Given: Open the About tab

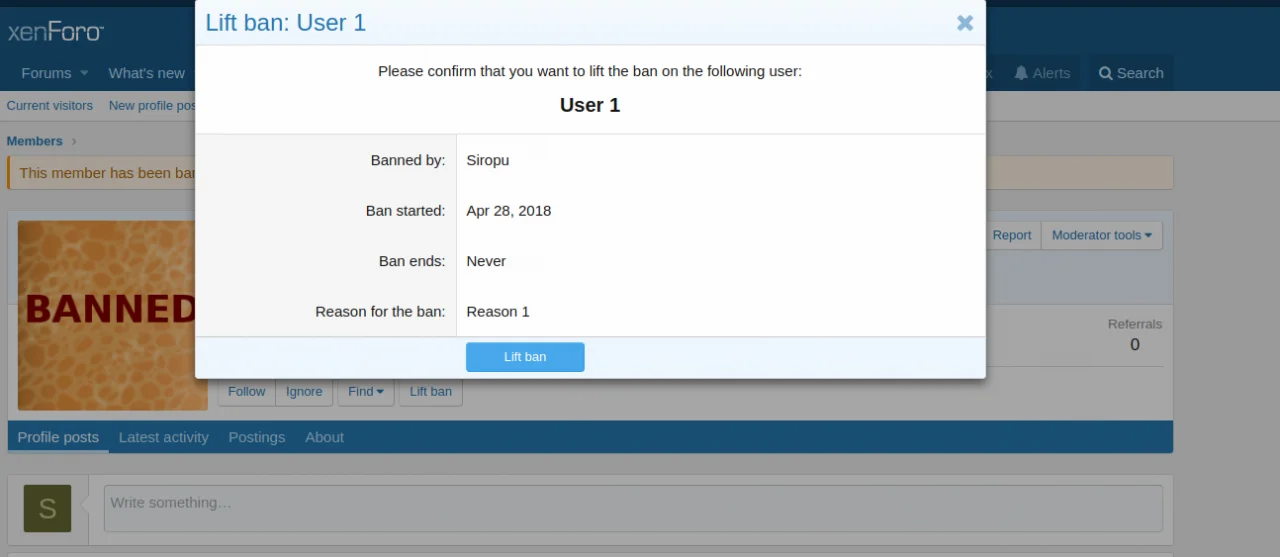Looking at the screenshot, I should (x=324, y=437).
